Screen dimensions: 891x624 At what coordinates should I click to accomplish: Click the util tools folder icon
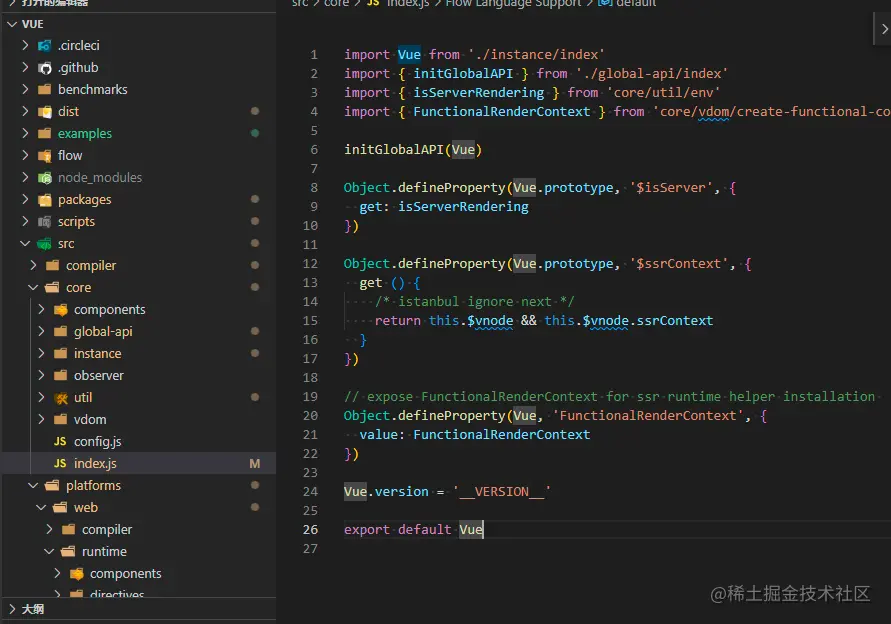pyautogui.click(x=60, y=398)
